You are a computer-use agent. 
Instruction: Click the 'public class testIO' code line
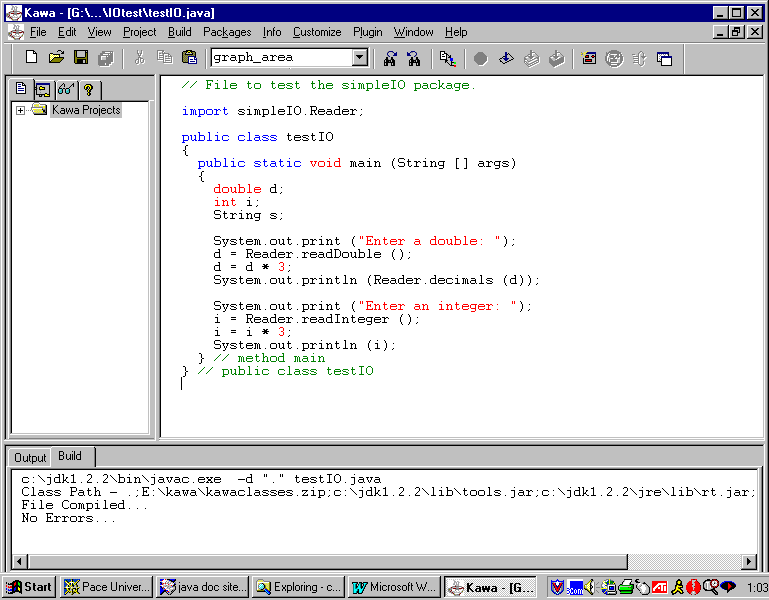click(x=257, y=137)
